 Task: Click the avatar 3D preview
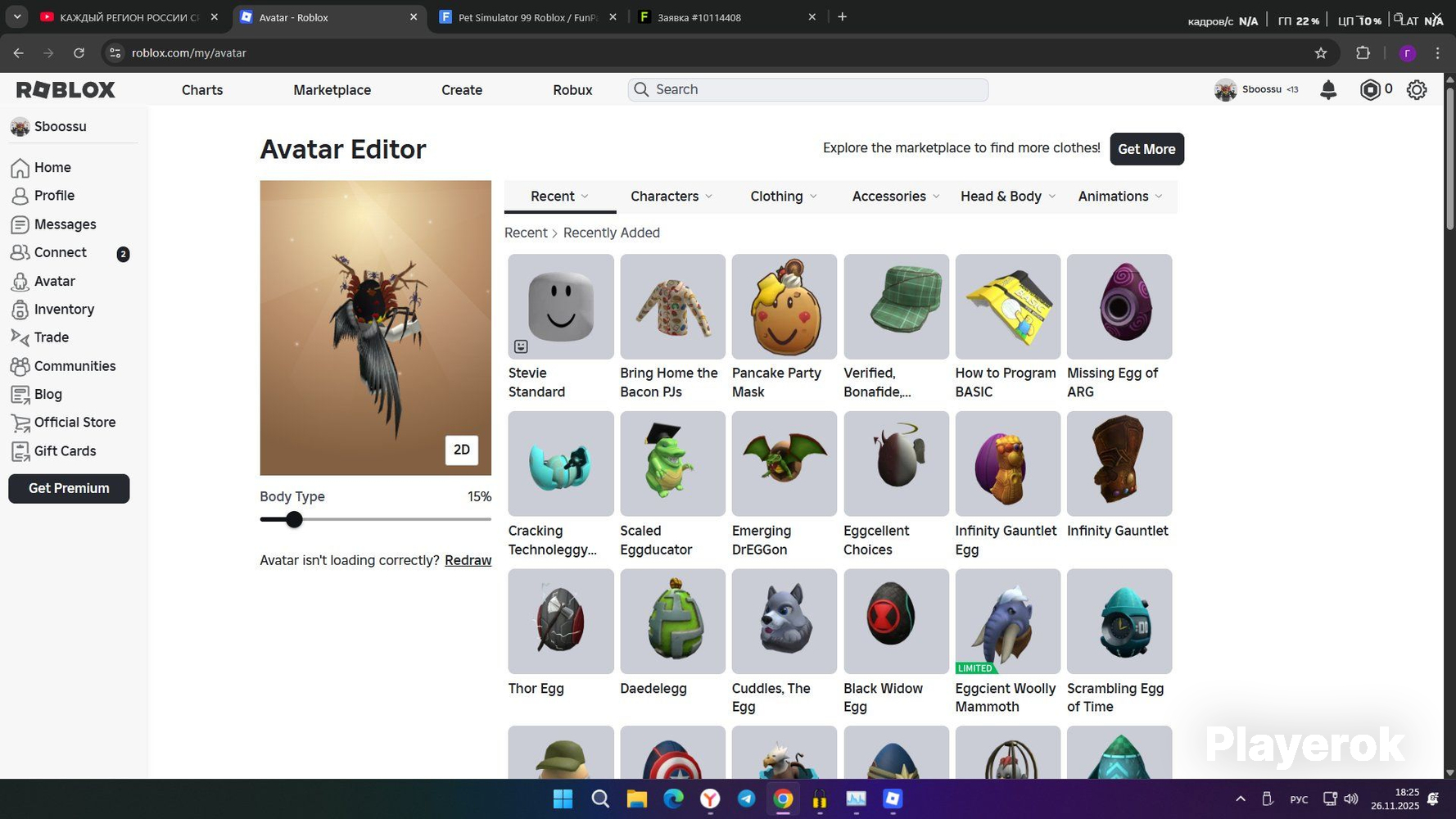376,328
